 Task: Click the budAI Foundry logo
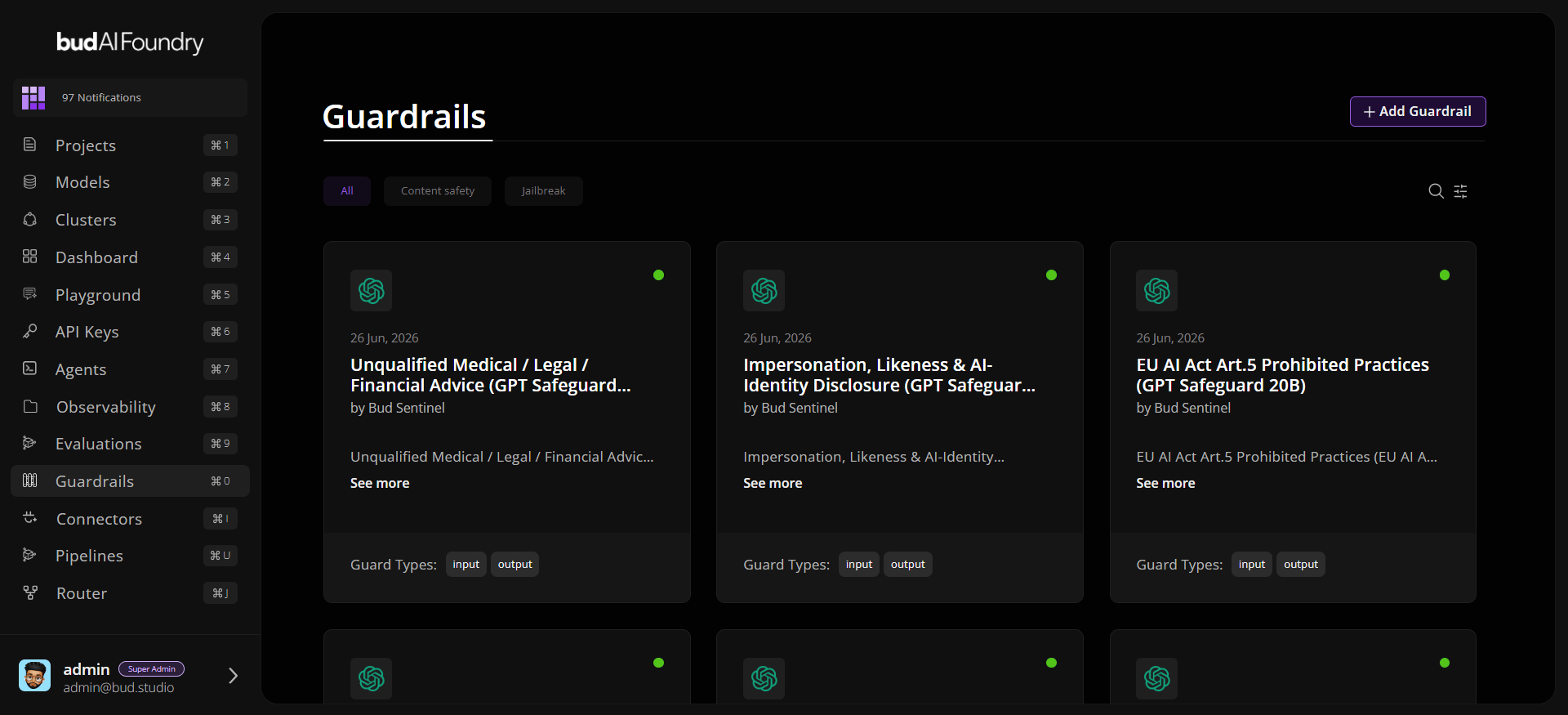tap(130, 42)
